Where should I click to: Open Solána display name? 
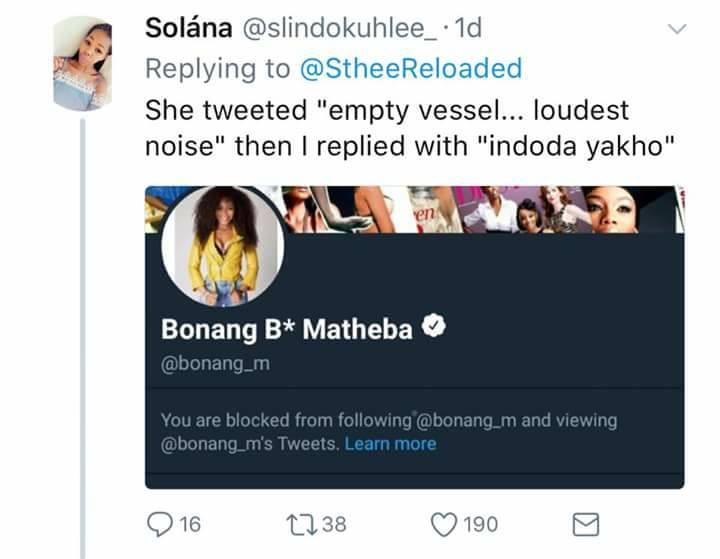pyautogui.click(x=189, y=28)
